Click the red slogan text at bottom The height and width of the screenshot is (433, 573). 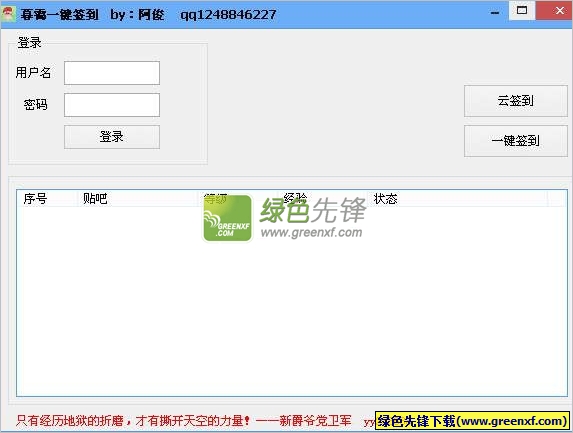pos(183,421)
